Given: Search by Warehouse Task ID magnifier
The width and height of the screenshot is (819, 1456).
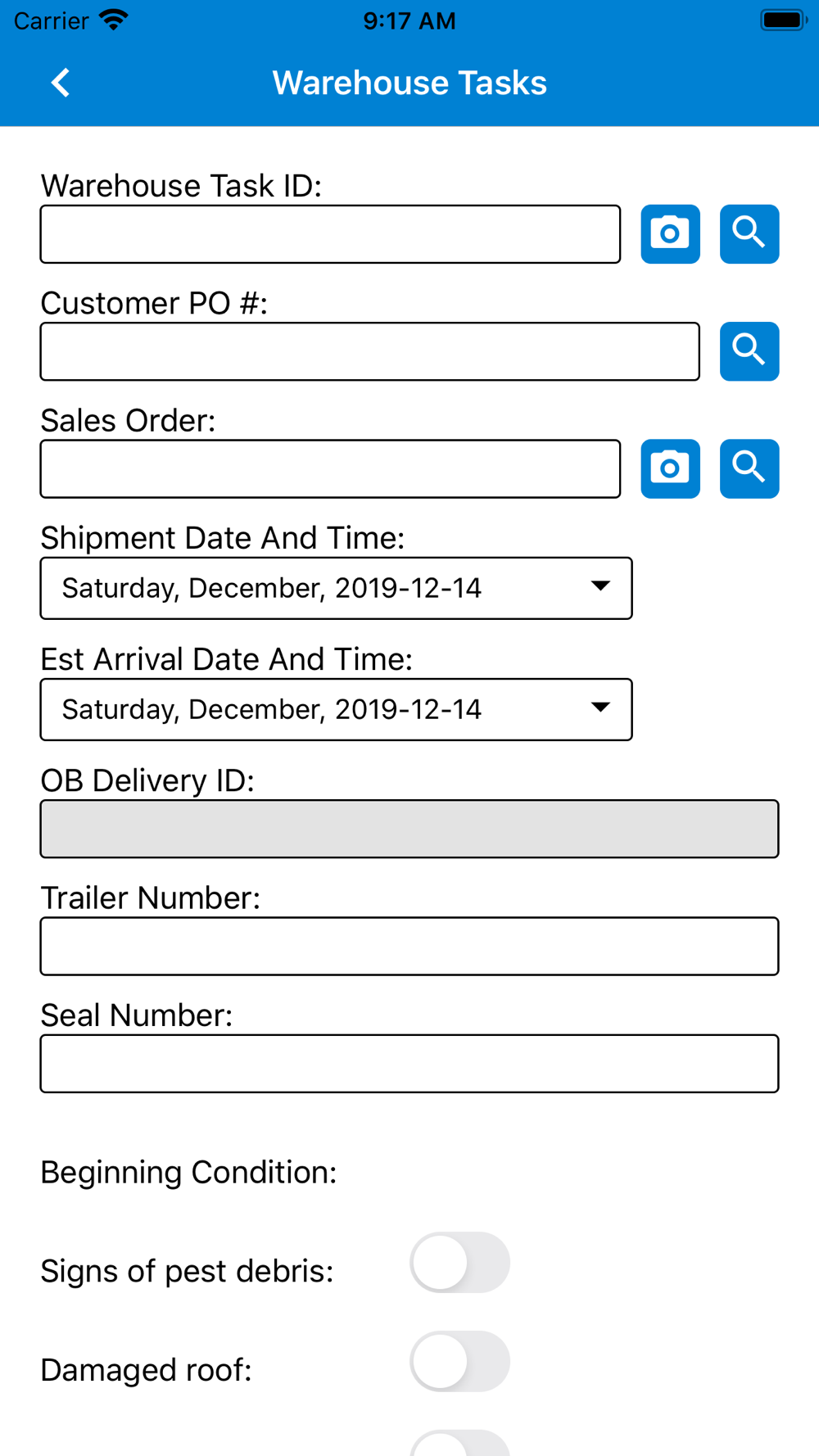Looking at the screenshot, I should click(749, 234).
